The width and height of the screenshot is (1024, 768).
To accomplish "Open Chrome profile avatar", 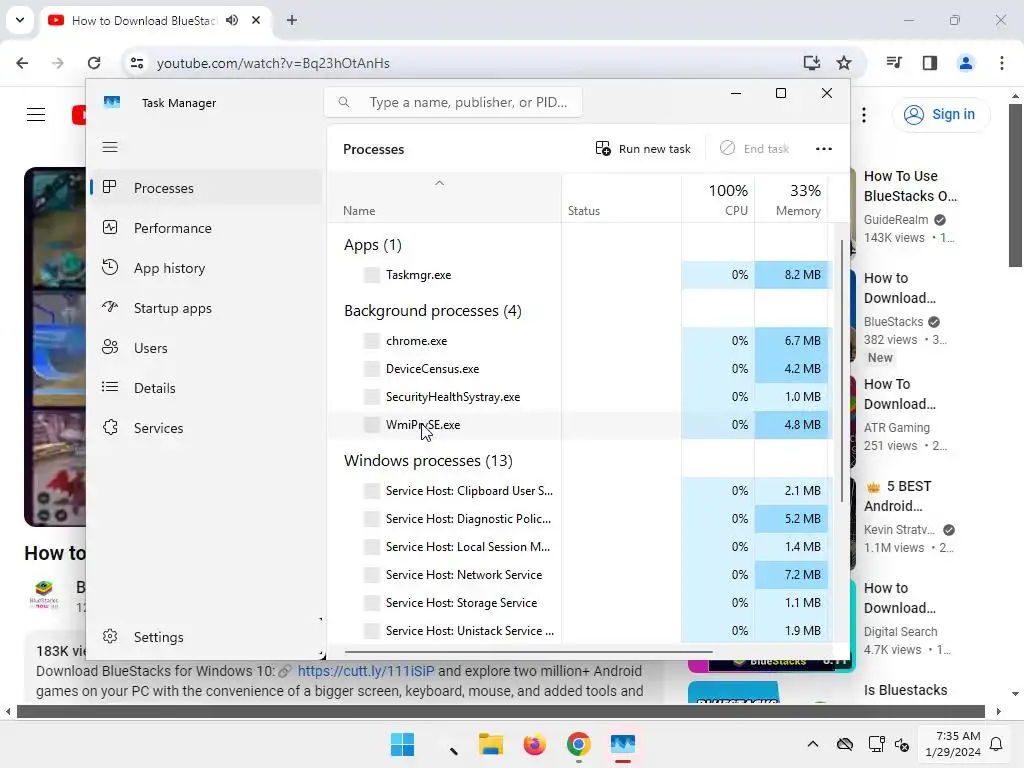I will click(x=965, y=63).
